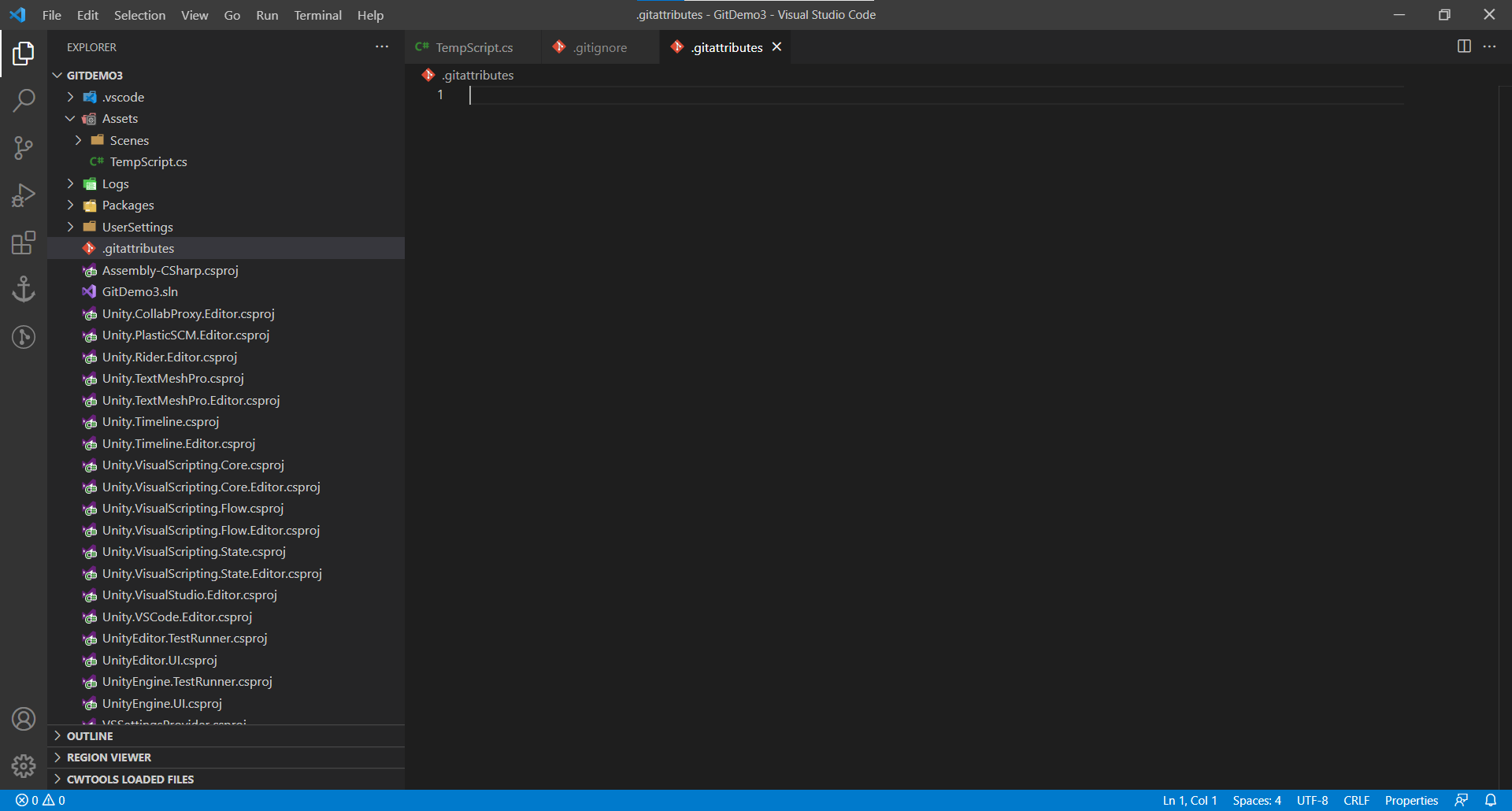Click the notifications bell in status bar
Screen dimensions: 1512x811
click(1491, 800)
